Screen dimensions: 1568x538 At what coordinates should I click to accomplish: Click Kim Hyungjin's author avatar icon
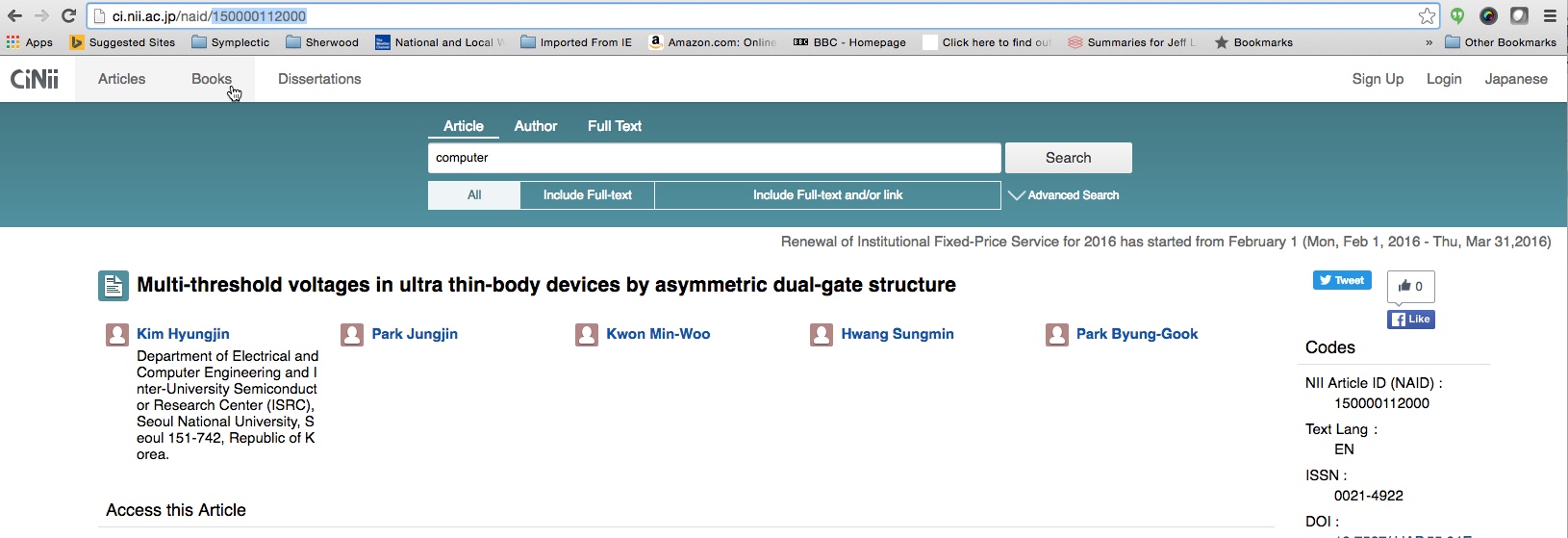117,335
